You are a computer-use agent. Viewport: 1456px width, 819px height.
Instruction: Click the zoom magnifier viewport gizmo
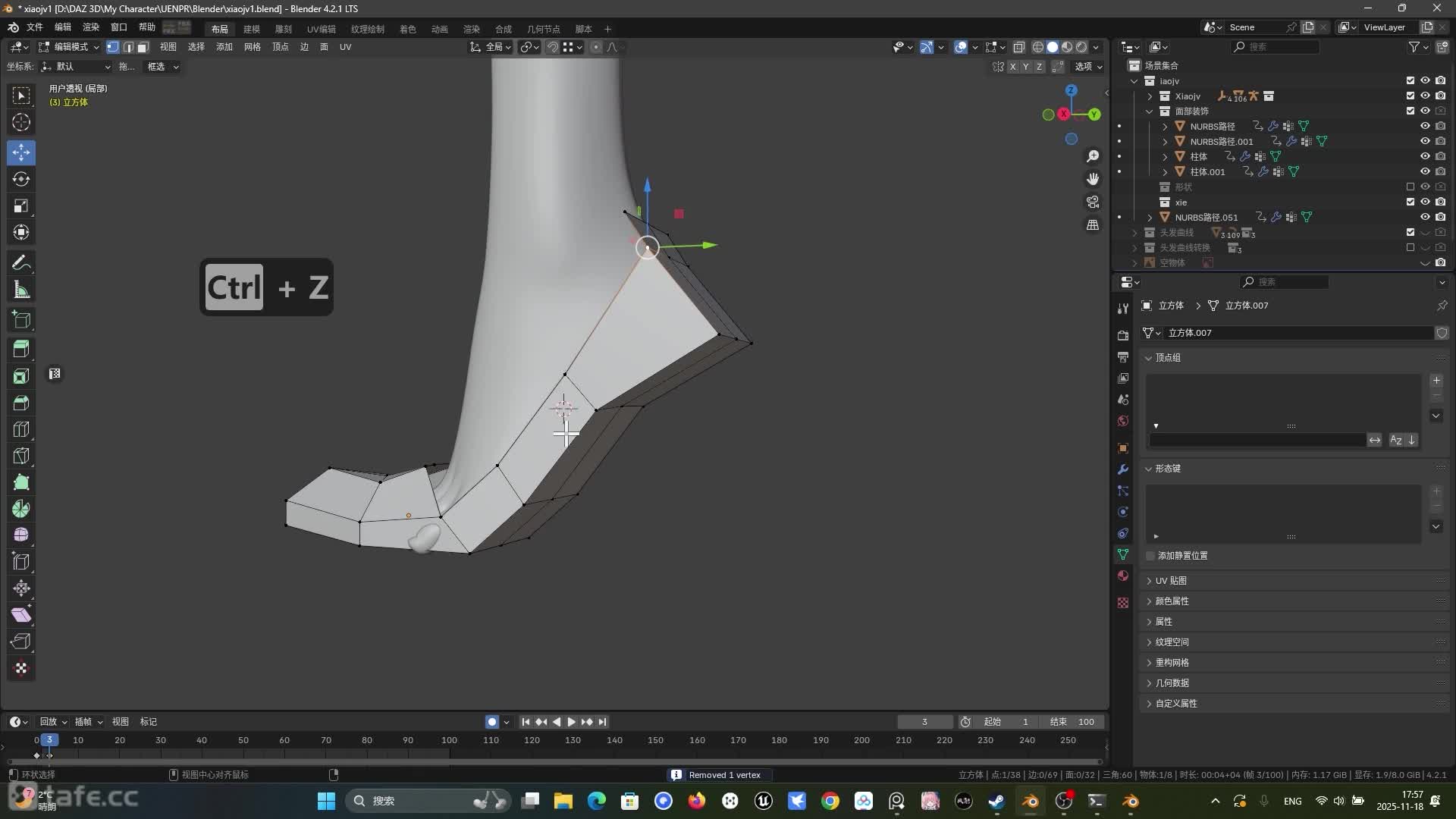pos(1093,156)
